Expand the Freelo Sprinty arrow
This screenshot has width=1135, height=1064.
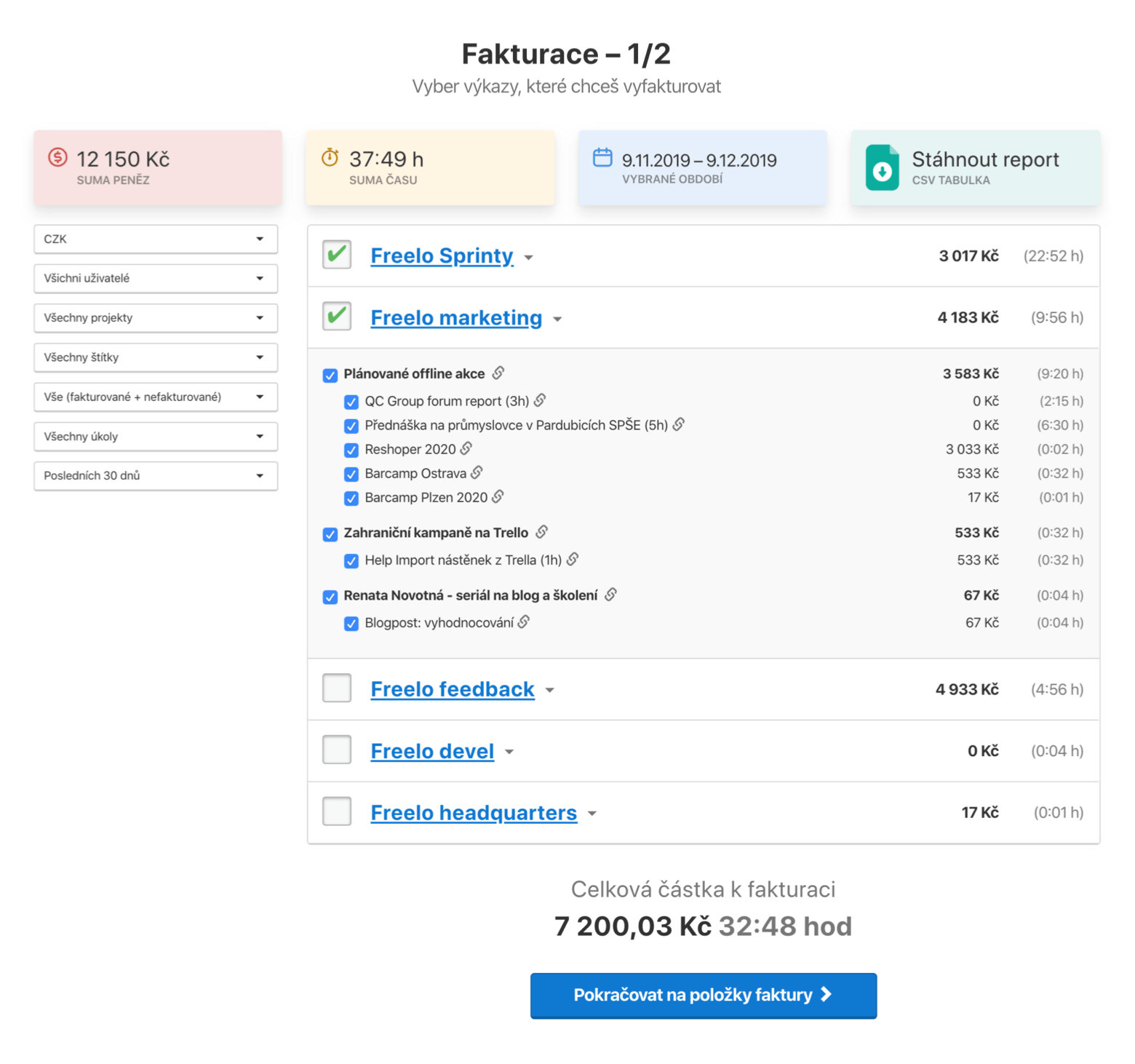tap(529, 258)
